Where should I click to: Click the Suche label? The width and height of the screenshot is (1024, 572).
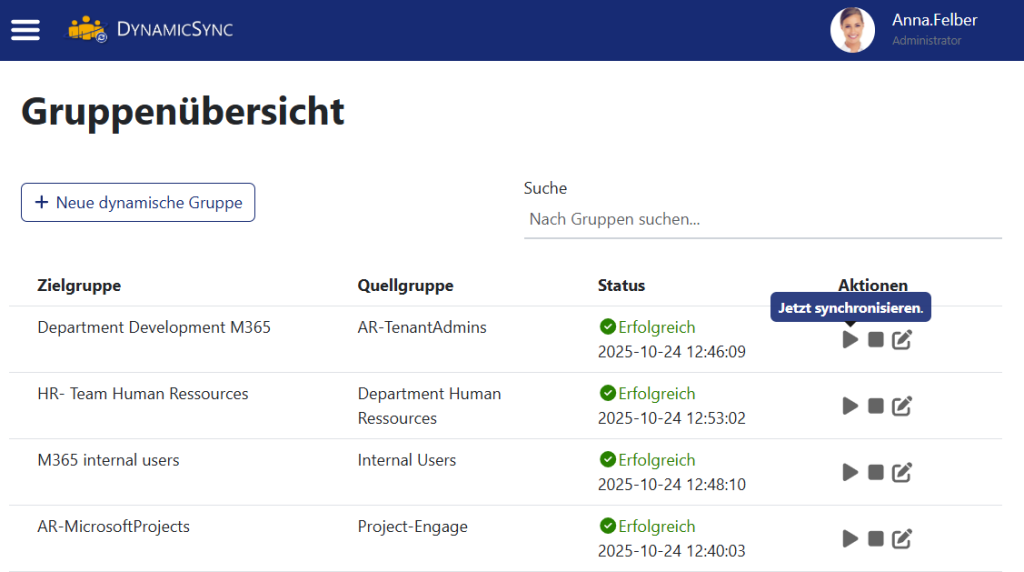[x=545, y=188]
